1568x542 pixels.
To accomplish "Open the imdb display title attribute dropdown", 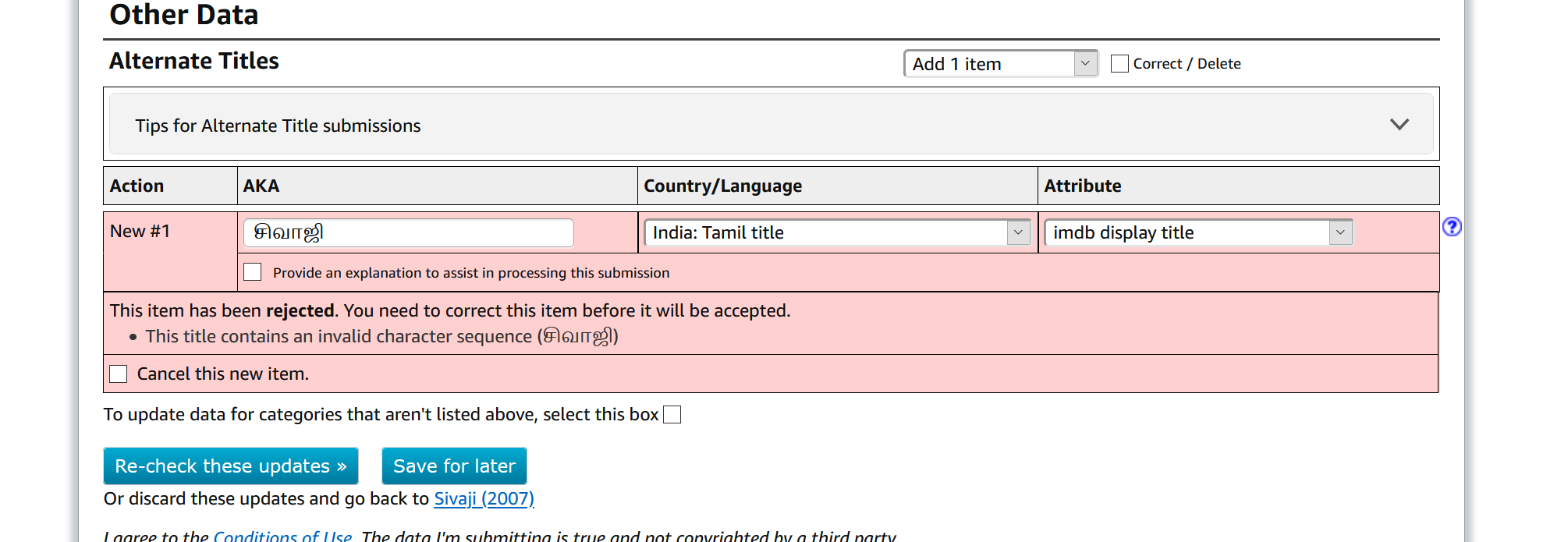I will pyautogui.click(x=1197, y=232).
